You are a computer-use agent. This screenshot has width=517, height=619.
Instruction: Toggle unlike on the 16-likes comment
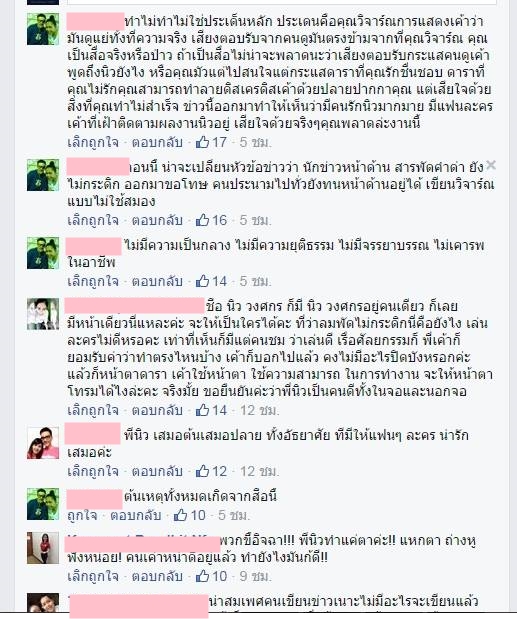[93, 220]
